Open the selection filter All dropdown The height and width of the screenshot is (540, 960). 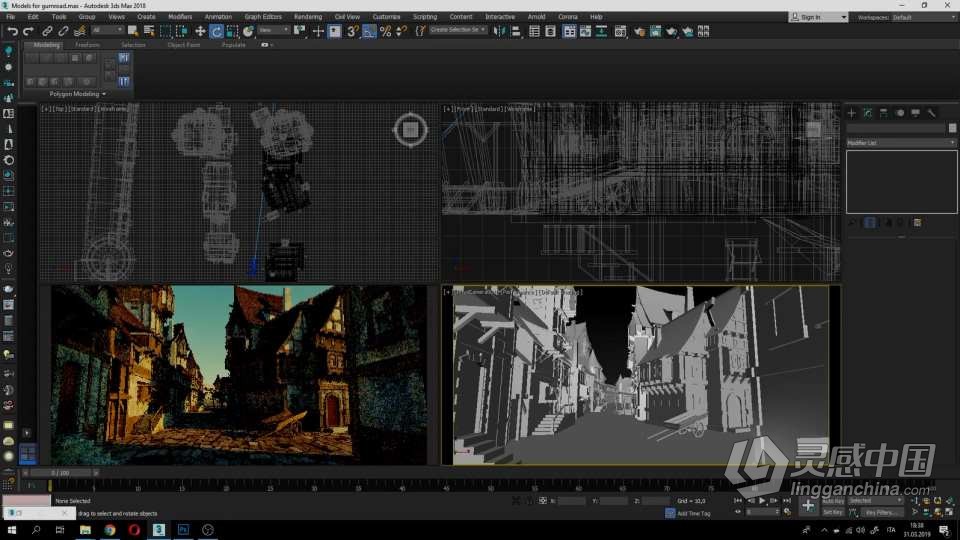[107, 29]
